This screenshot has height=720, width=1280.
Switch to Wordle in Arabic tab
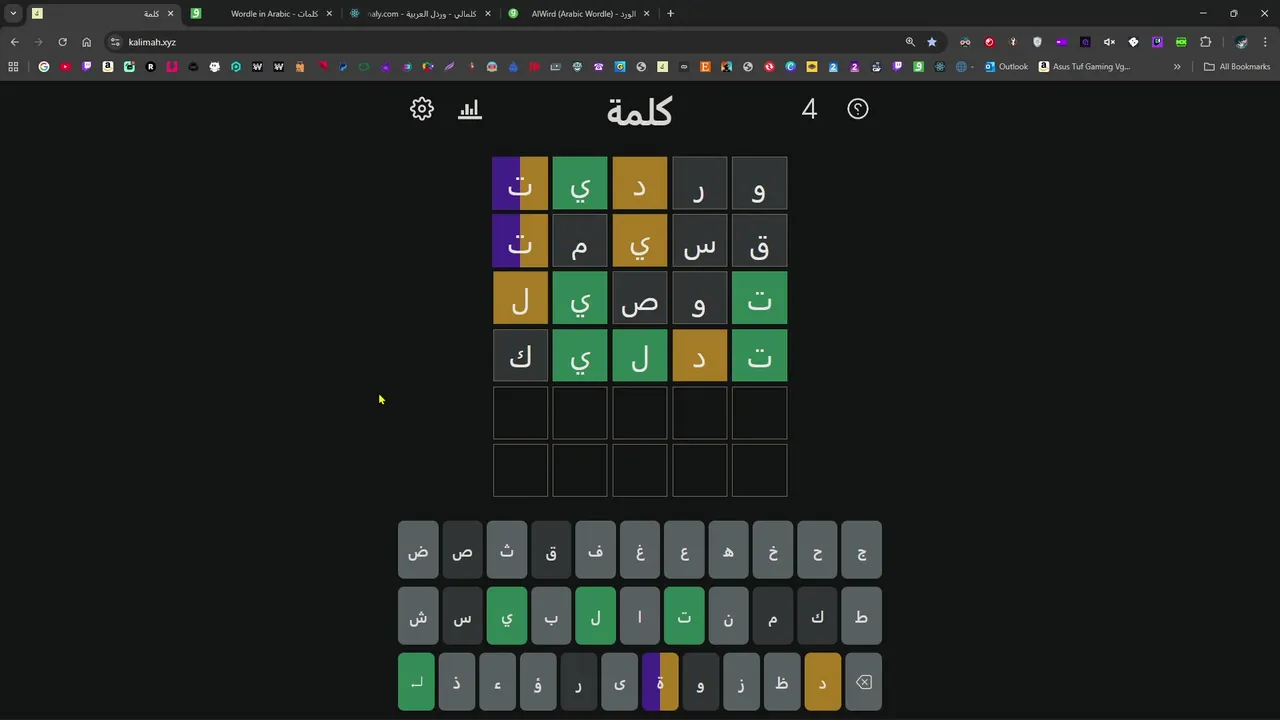262,14
